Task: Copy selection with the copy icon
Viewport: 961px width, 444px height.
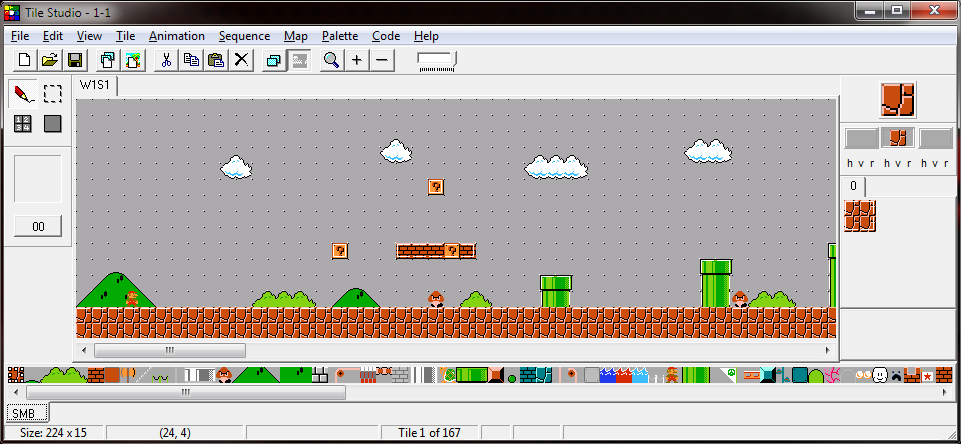Action: click(x=191, y=60)
